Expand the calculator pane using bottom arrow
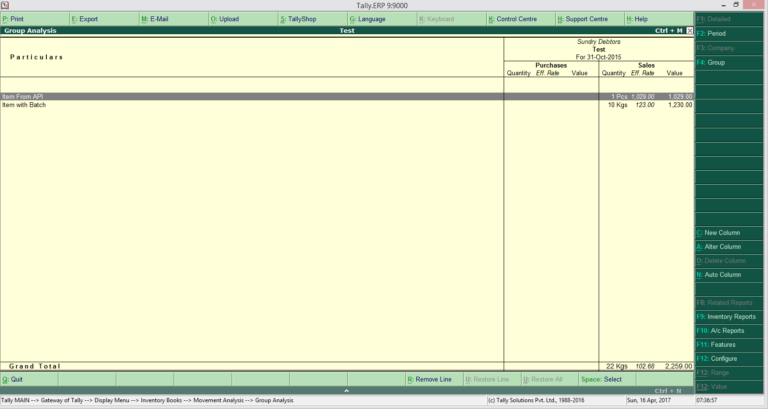768x409 pixels. pos(347,391)
